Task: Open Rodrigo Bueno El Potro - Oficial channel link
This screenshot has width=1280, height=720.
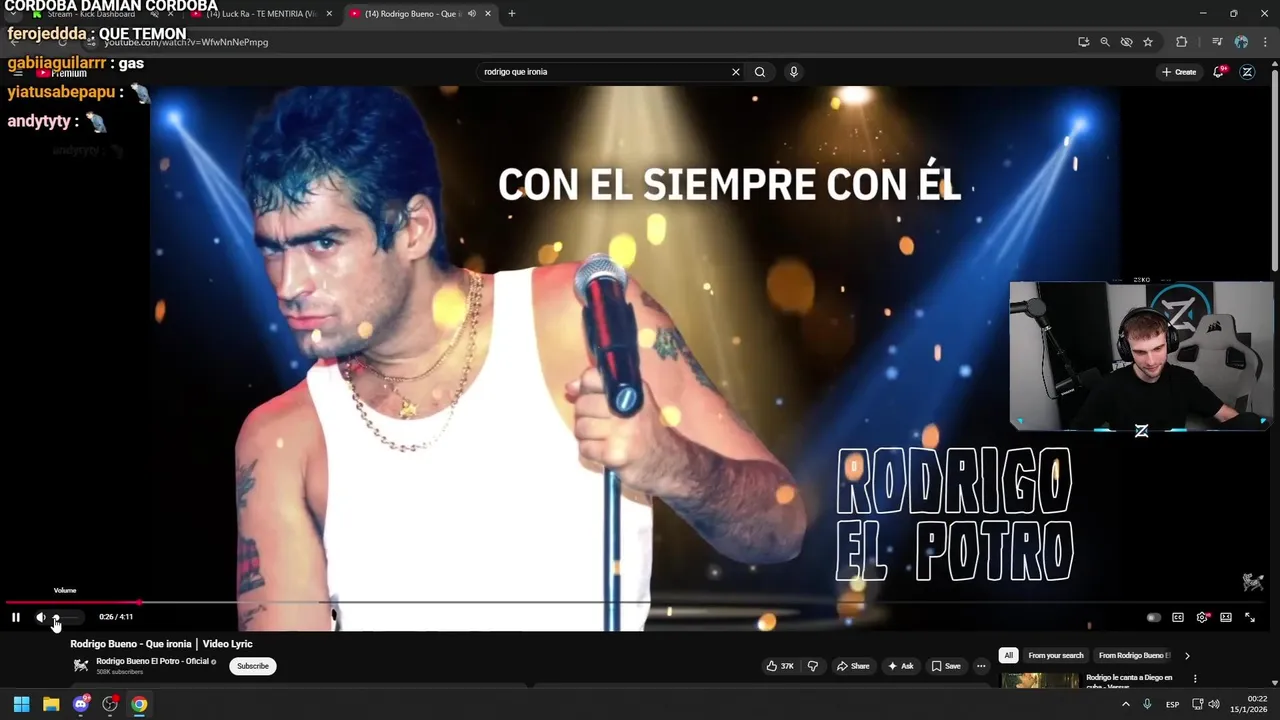Action: pos(152,661)
